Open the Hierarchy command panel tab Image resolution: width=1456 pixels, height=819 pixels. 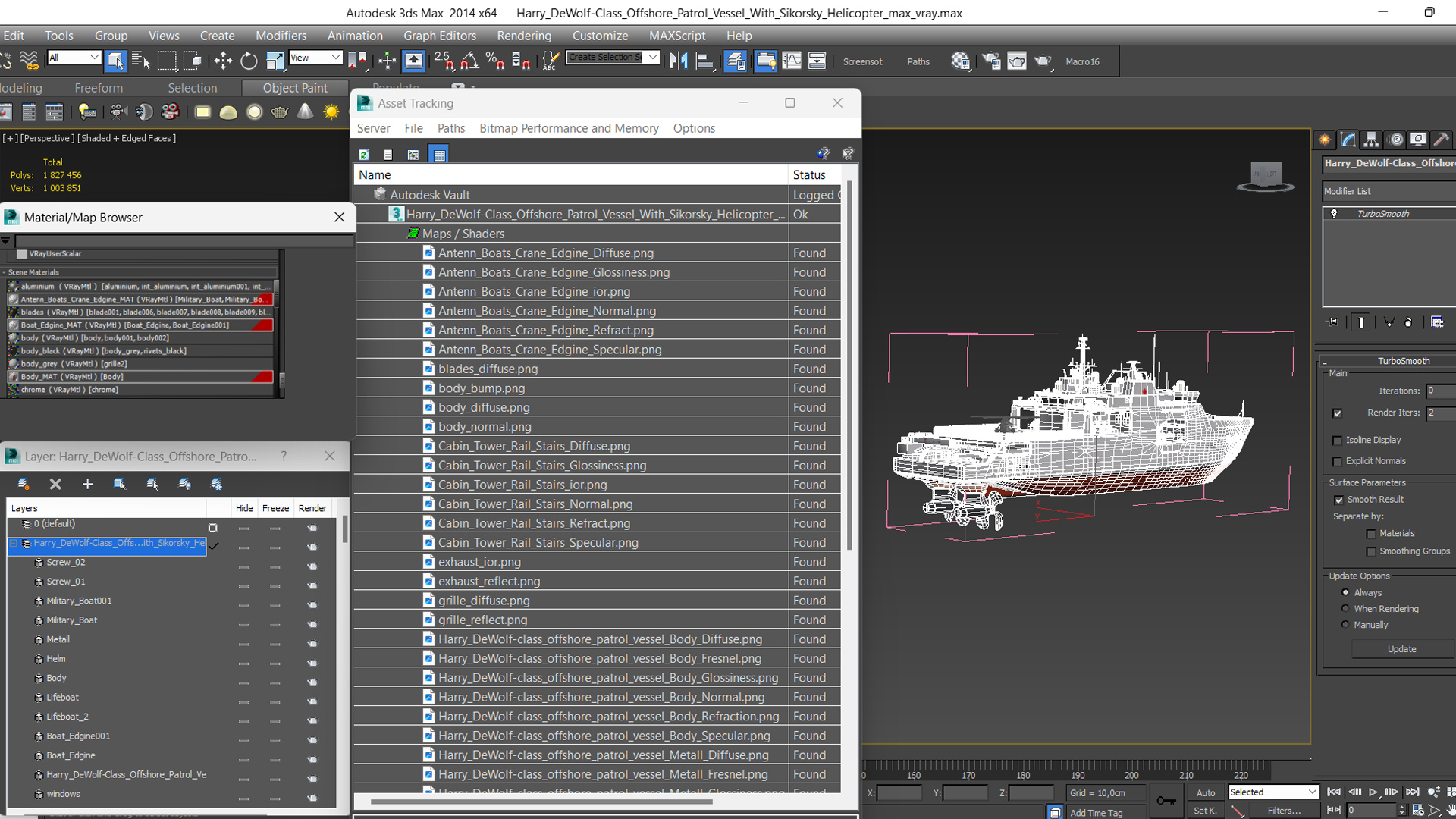tap(1371, 140)
